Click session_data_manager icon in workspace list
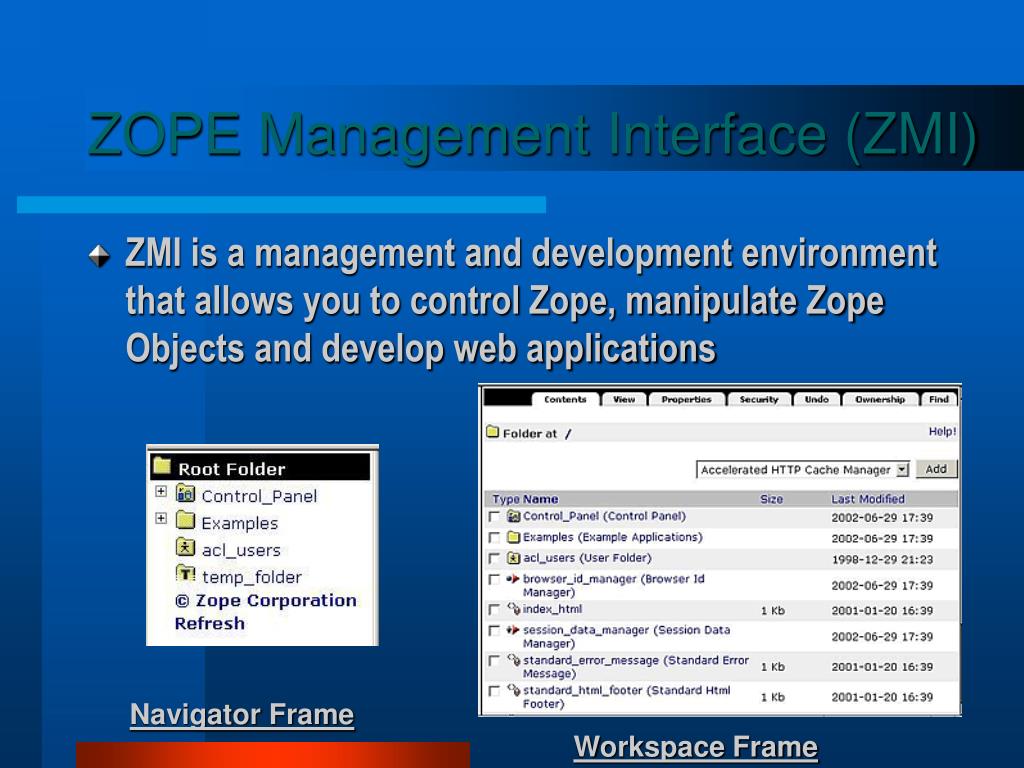Viewport: 1024px width, 768px height. pos(513,630)
